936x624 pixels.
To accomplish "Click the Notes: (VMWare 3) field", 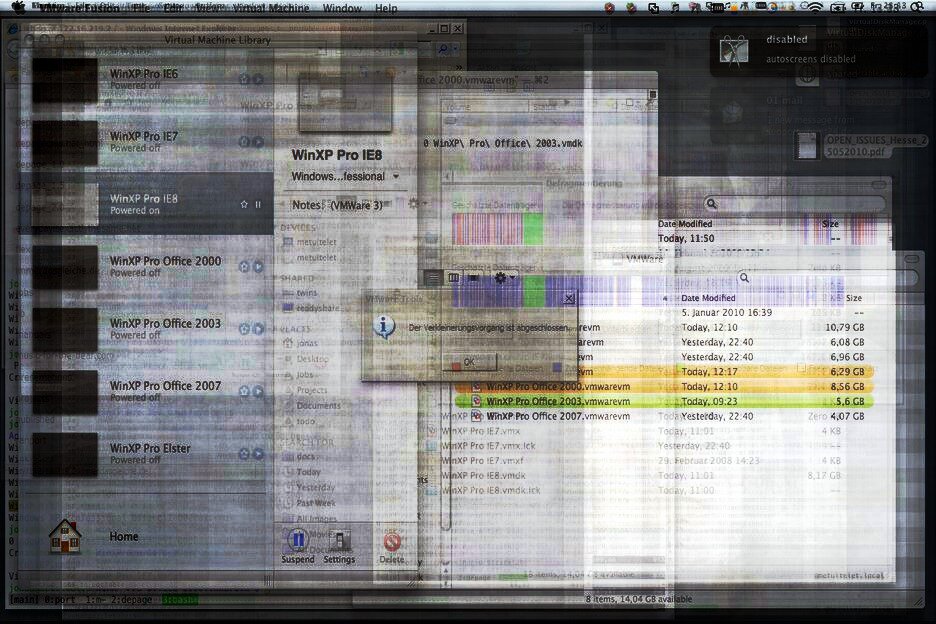I will coord(337,205).
